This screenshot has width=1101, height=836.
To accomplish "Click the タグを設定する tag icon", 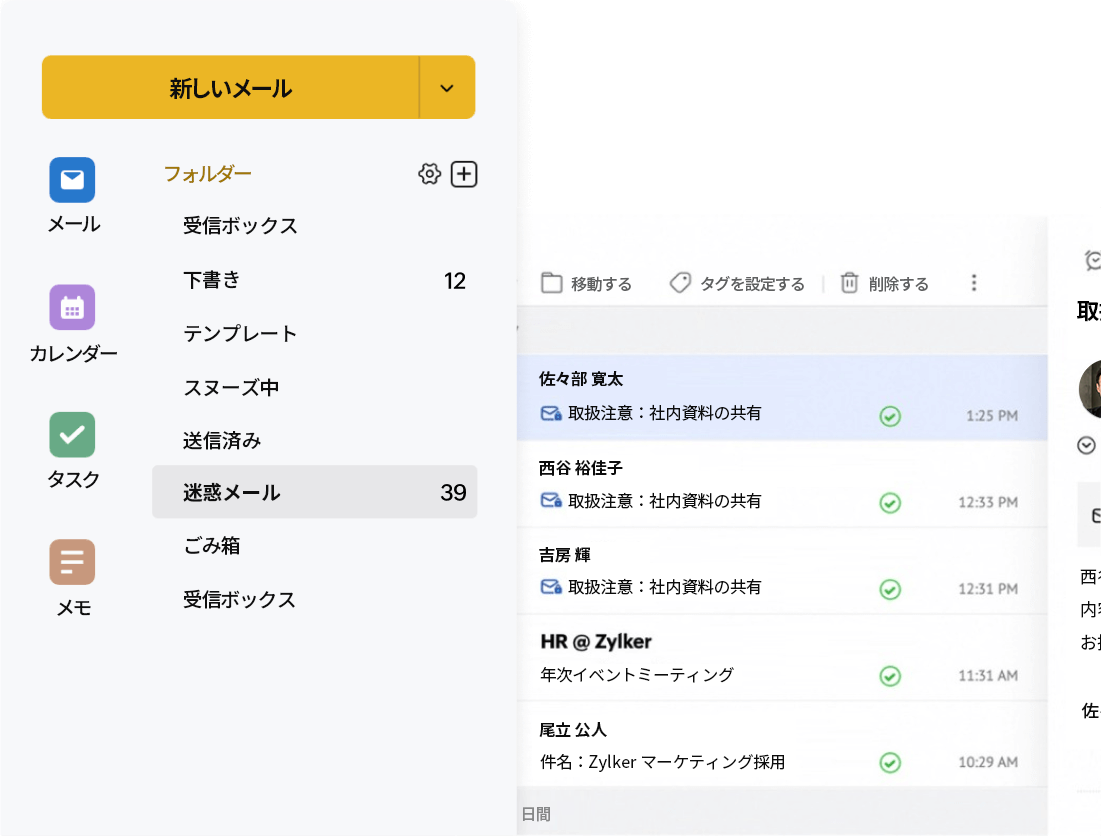I will [680, 283].
